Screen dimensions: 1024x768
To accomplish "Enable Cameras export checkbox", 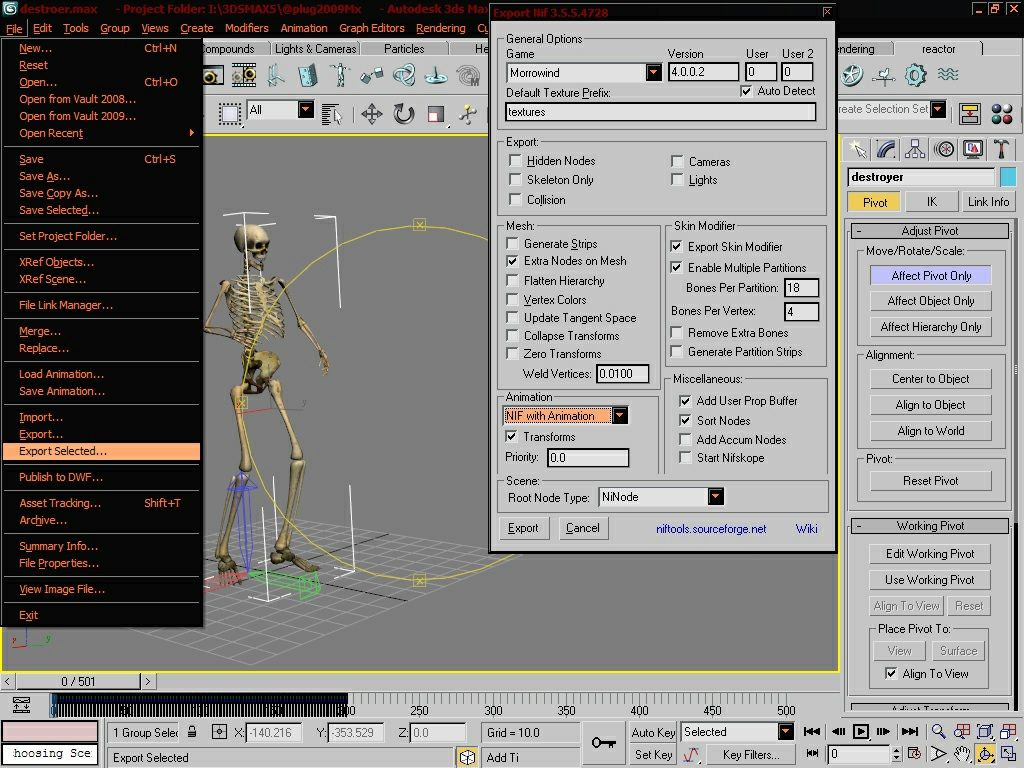I will [677, 161].
